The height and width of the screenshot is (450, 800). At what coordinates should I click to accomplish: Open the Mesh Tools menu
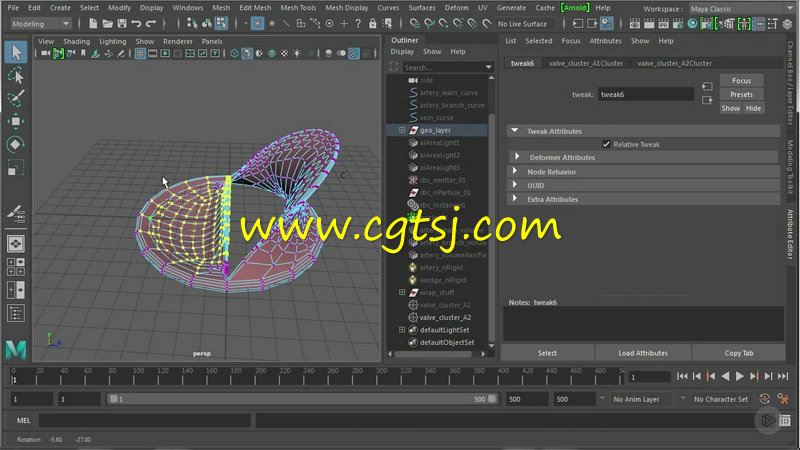point(298,8)
